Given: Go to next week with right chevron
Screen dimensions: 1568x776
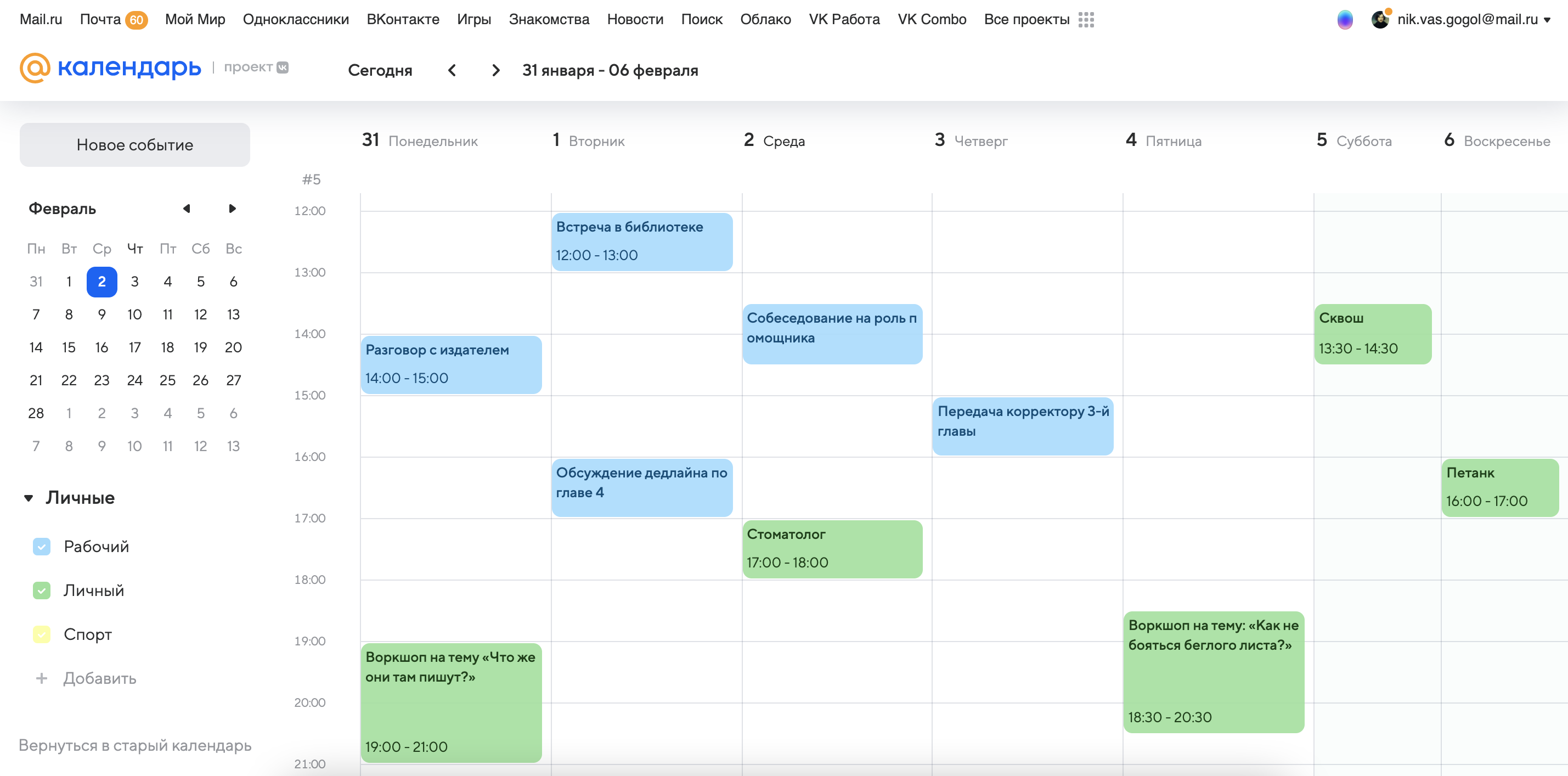Looking at the screenshot, I should pos(495,70).
